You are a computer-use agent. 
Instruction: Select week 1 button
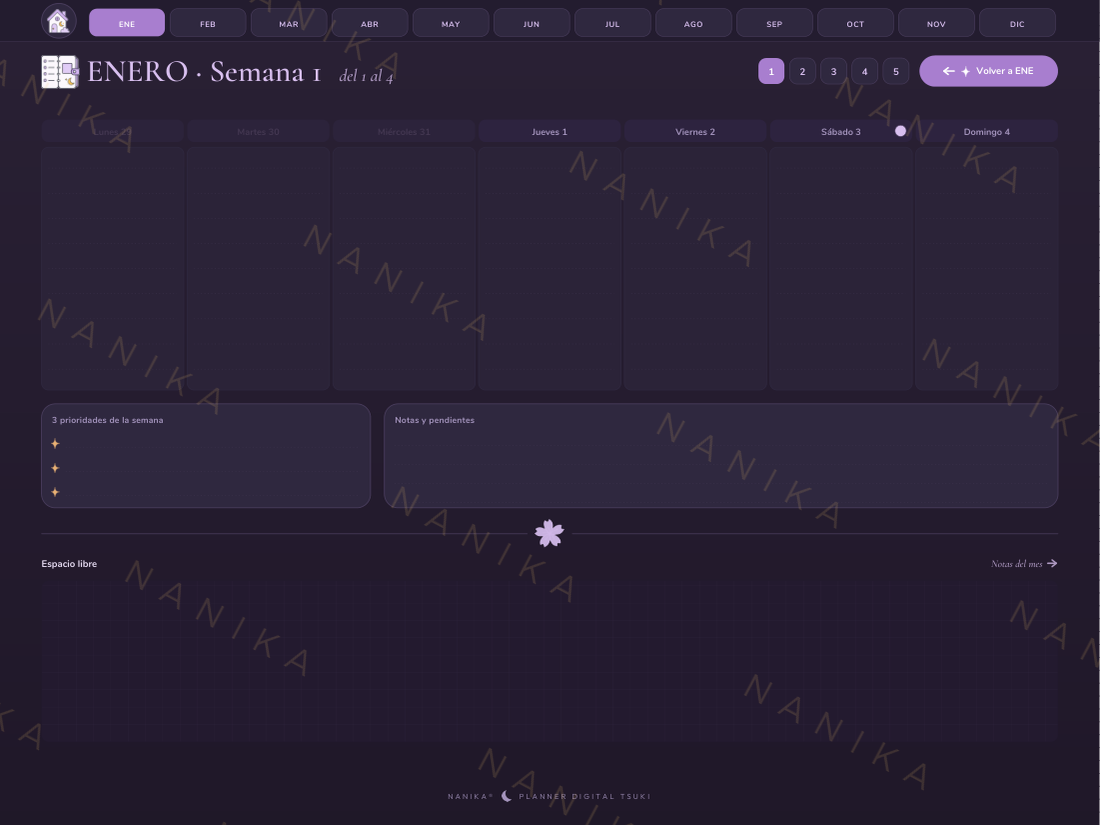coord(771,72)
